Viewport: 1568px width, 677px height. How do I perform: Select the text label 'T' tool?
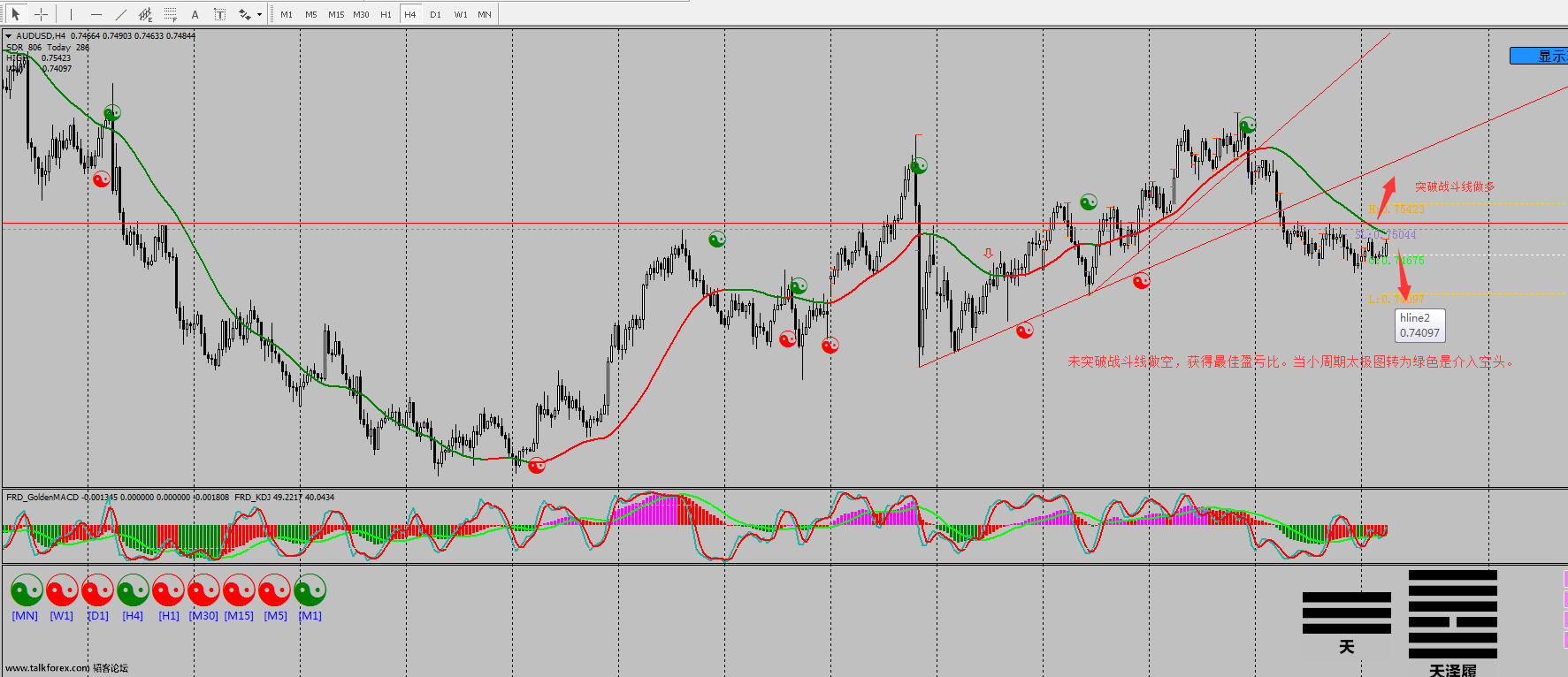point(220,14)
